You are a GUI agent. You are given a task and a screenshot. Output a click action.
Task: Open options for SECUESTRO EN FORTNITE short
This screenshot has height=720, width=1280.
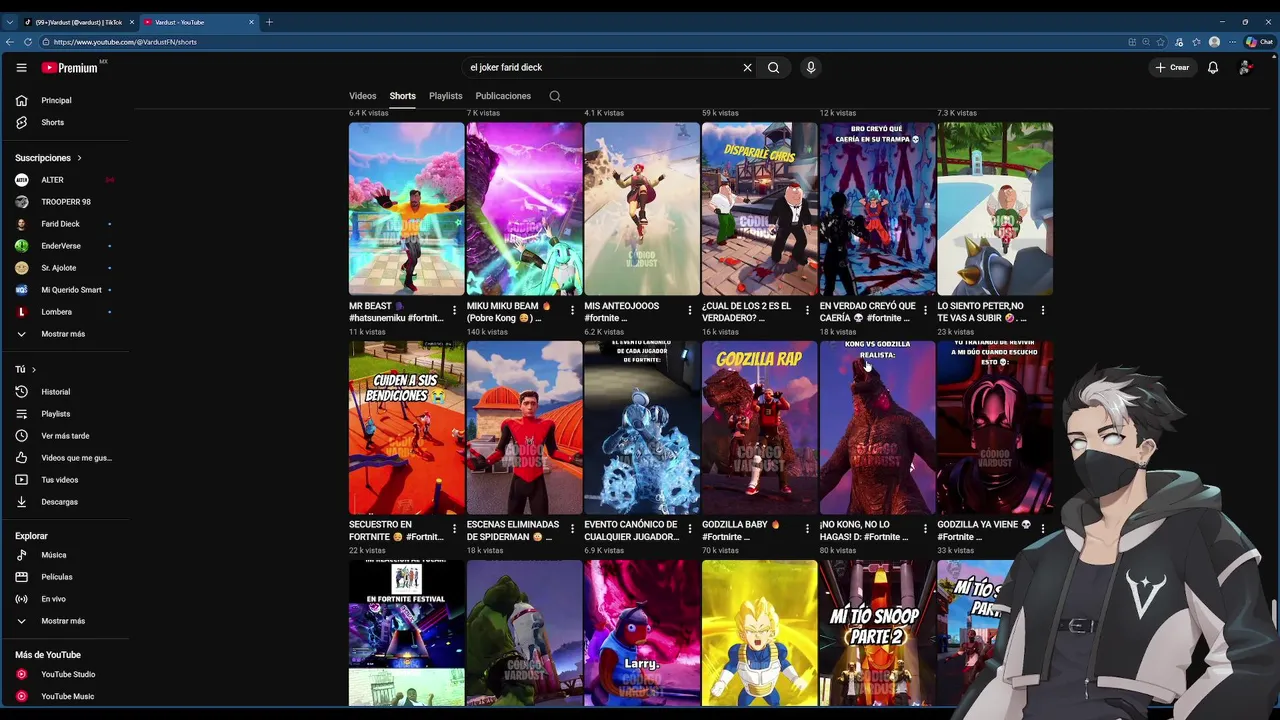[x=454, y=529]
